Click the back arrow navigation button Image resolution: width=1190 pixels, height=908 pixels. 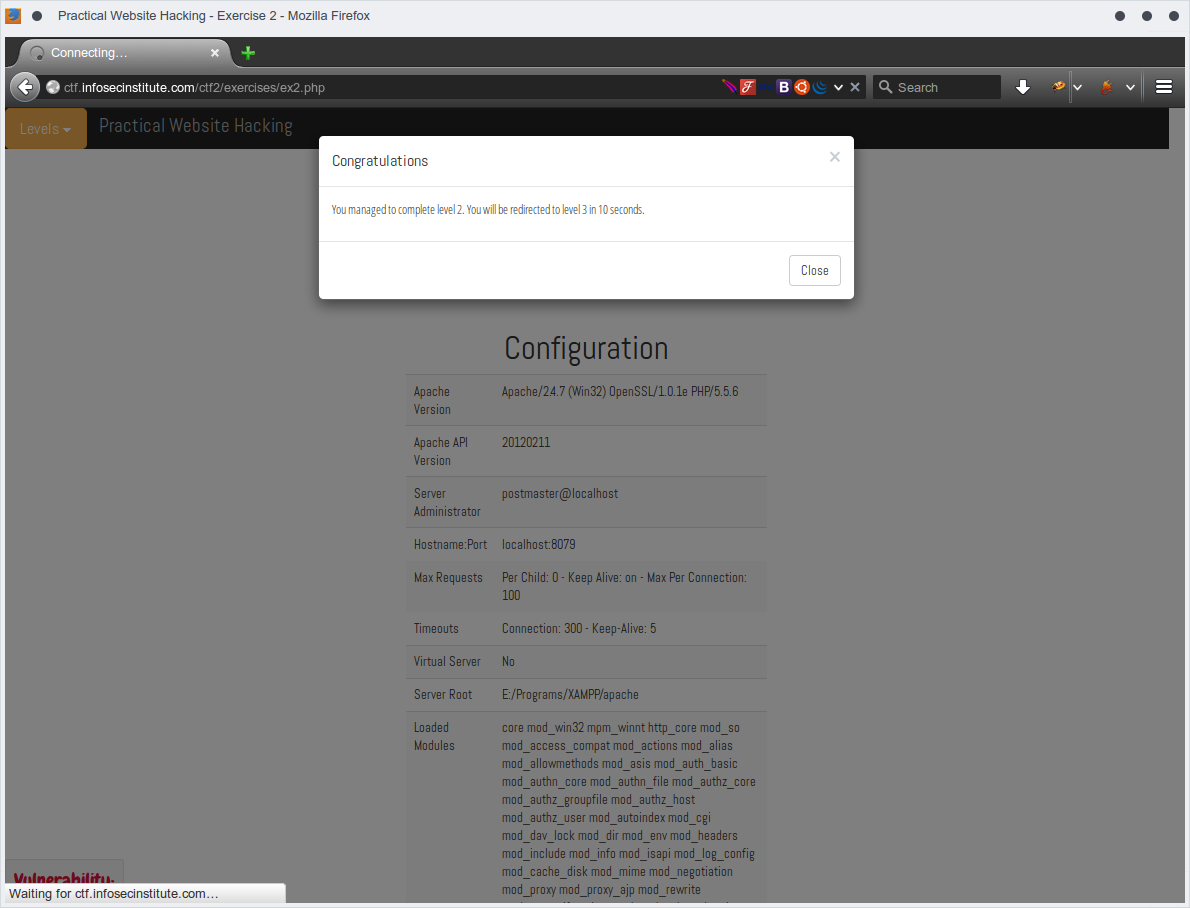coord(25,87)
